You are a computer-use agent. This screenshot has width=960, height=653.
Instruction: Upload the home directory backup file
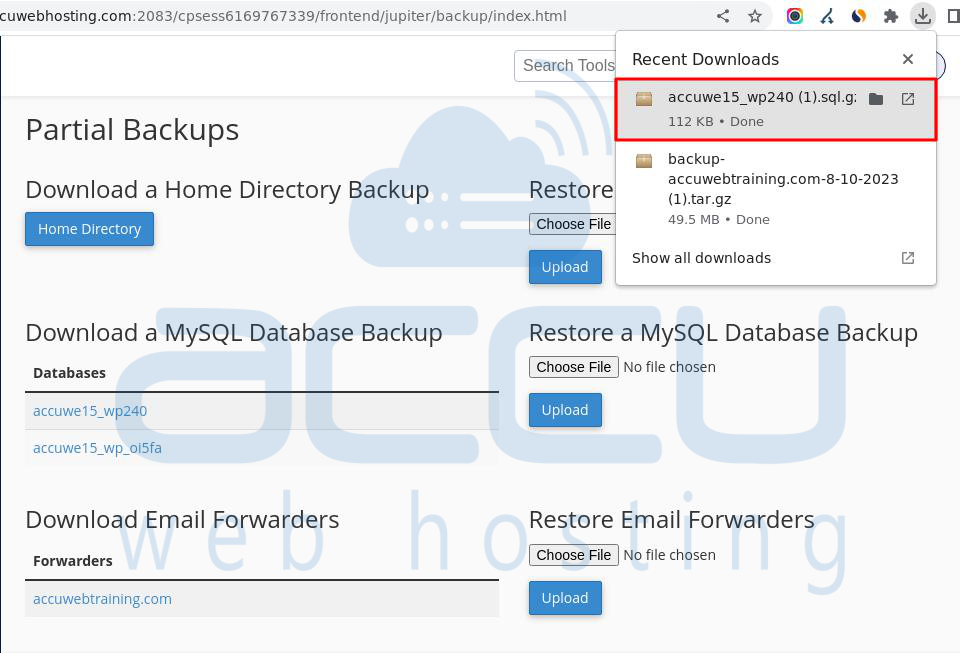(x=565, y=267)
